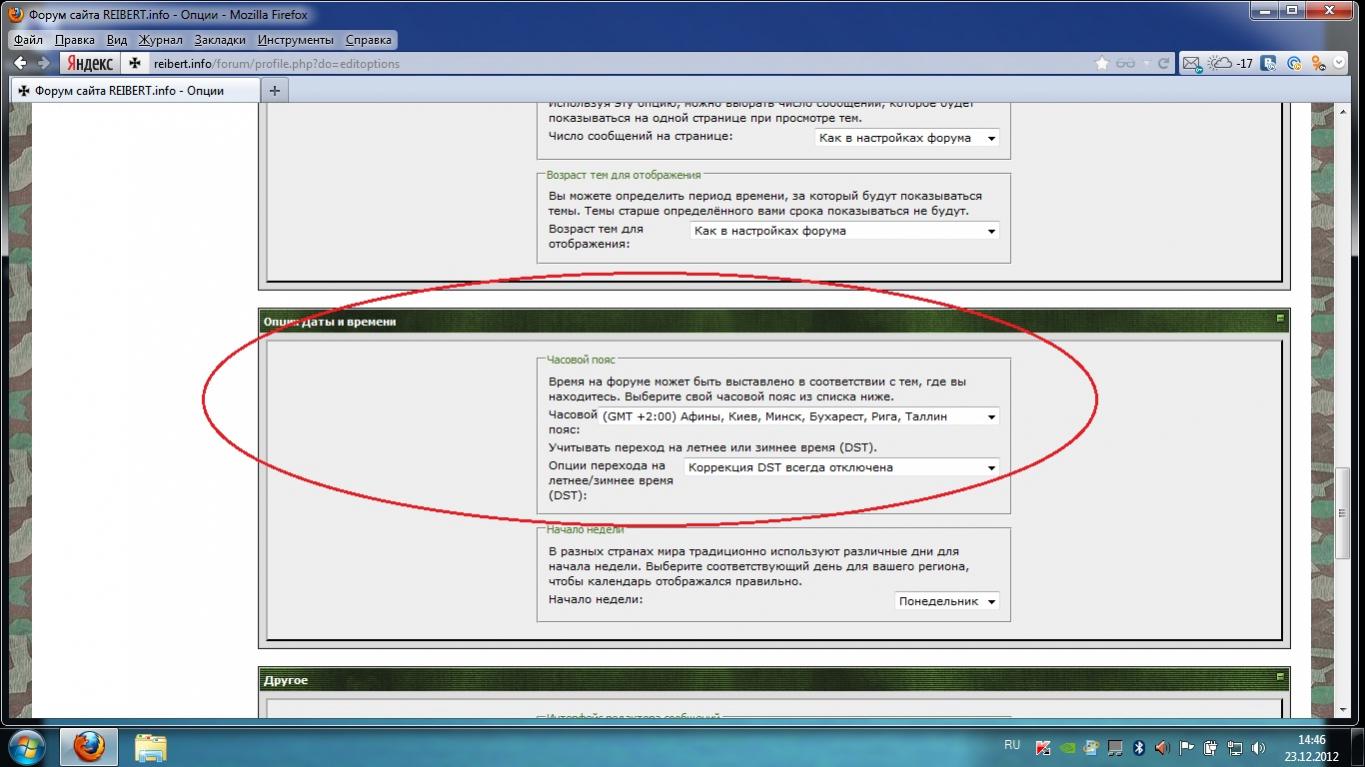Collapse the Опции даты и времени section
1365x767 pixels.
[1279, 319]
